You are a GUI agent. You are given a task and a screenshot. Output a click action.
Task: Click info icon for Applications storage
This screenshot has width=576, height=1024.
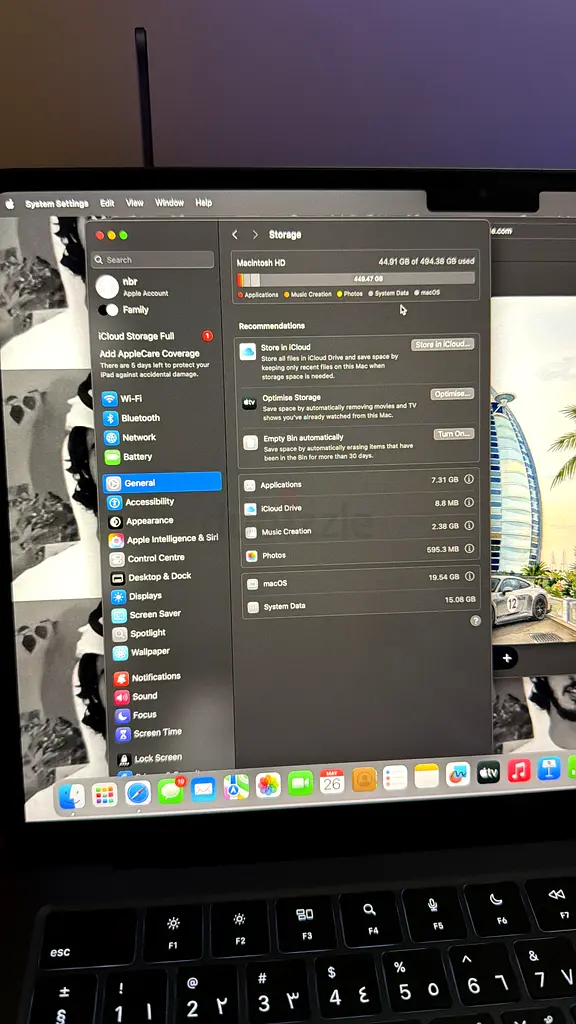click(x=468, y=479)
